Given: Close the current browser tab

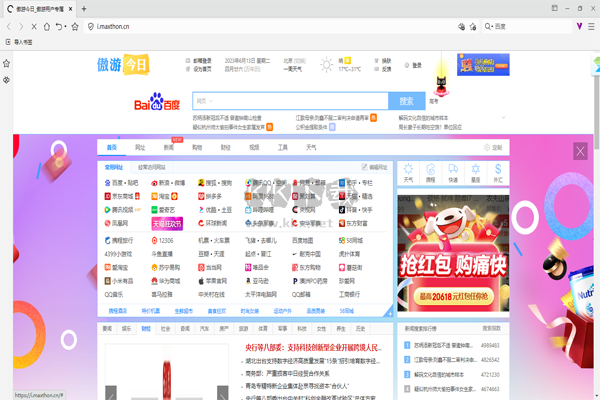Looking at the screenshot, I should (x=70, y=8).
